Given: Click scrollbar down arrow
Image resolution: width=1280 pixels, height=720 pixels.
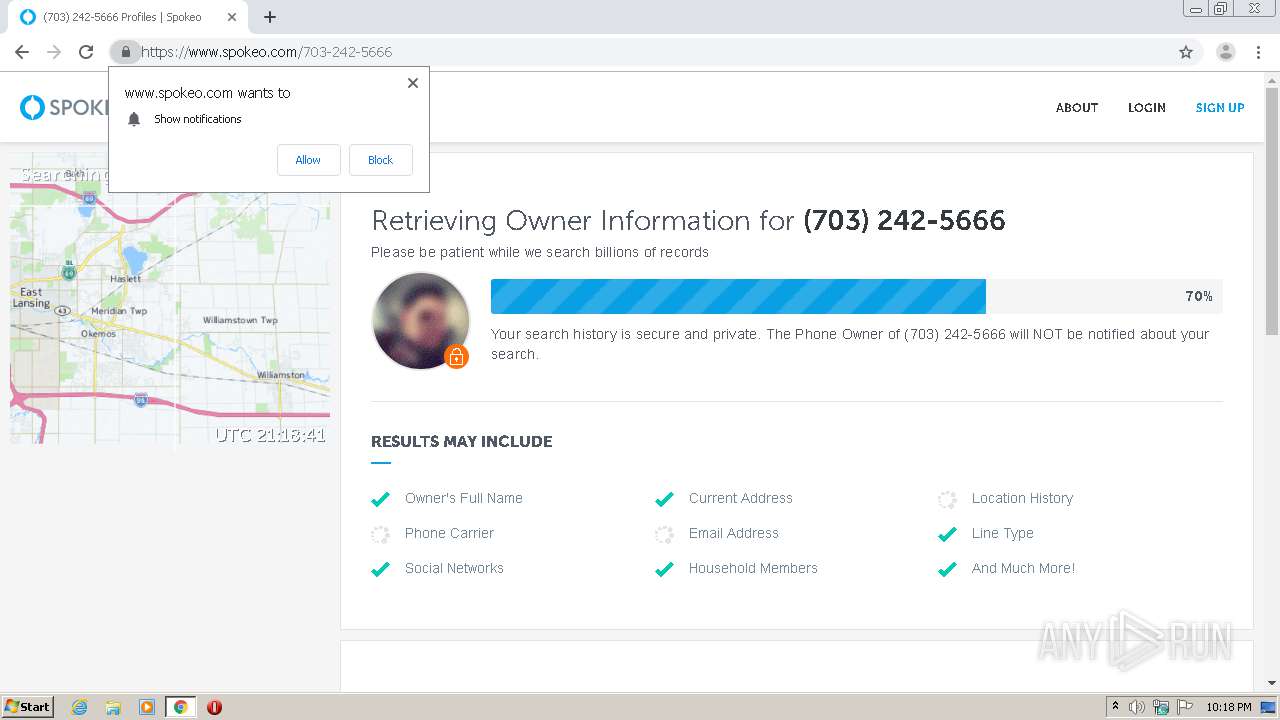Looking at the screenshot, I should (1272, 683).
